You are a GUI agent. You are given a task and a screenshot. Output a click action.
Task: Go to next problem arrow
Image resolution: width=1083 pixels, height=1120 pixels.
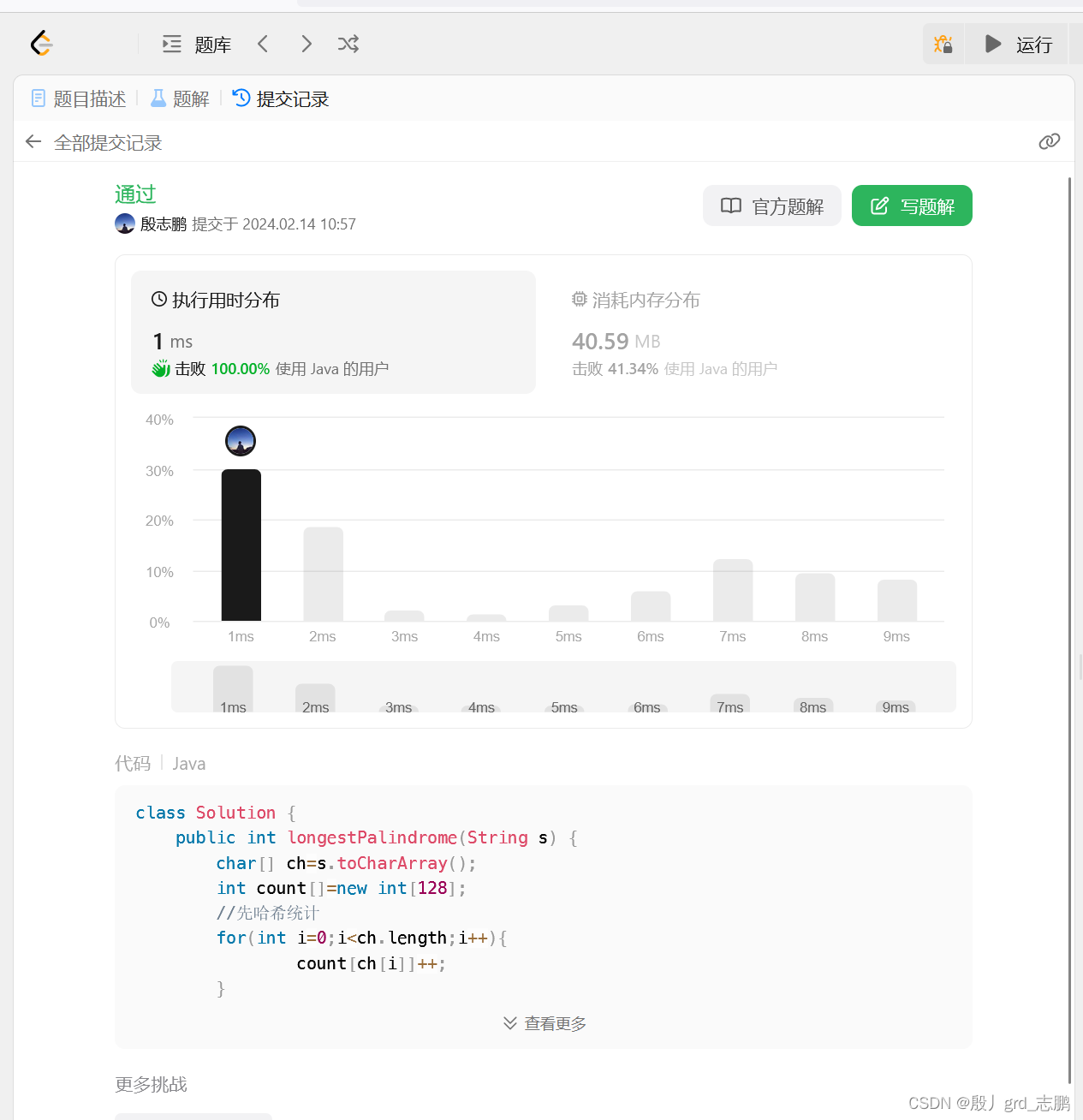(306, 44)
